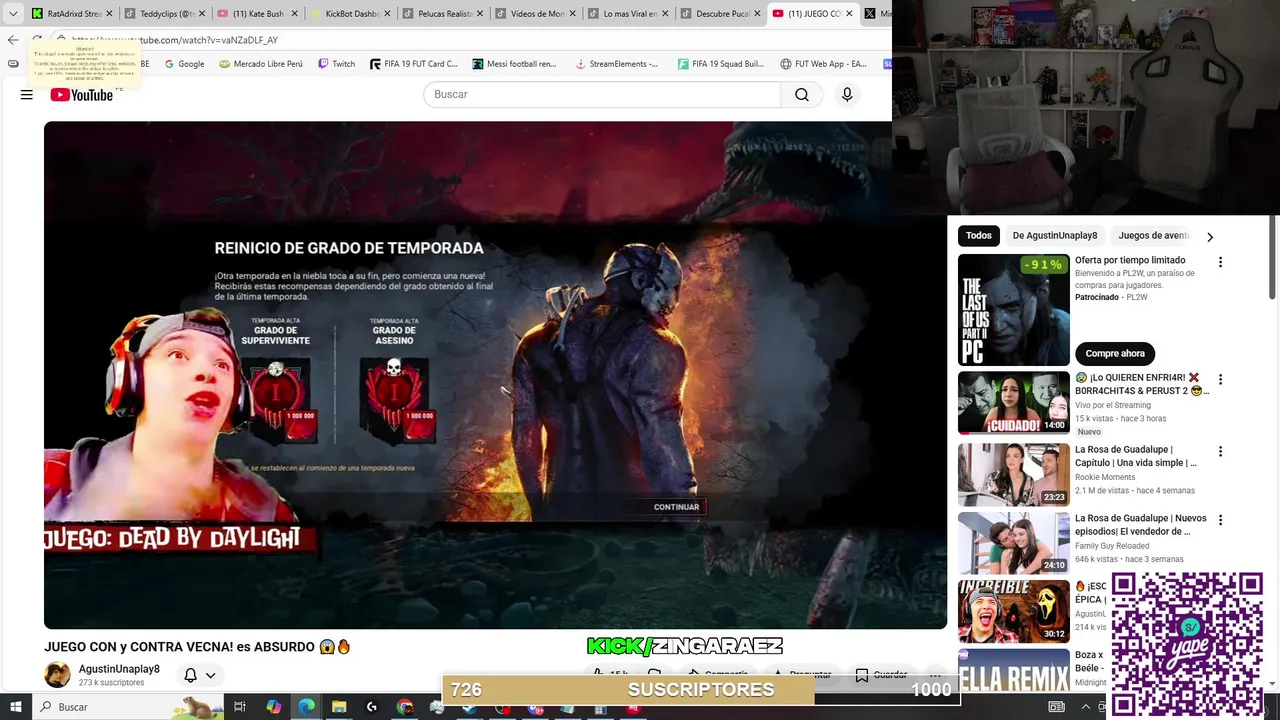
Task: Close the active JUEGO CON tab
Action: tap(850, 14)
